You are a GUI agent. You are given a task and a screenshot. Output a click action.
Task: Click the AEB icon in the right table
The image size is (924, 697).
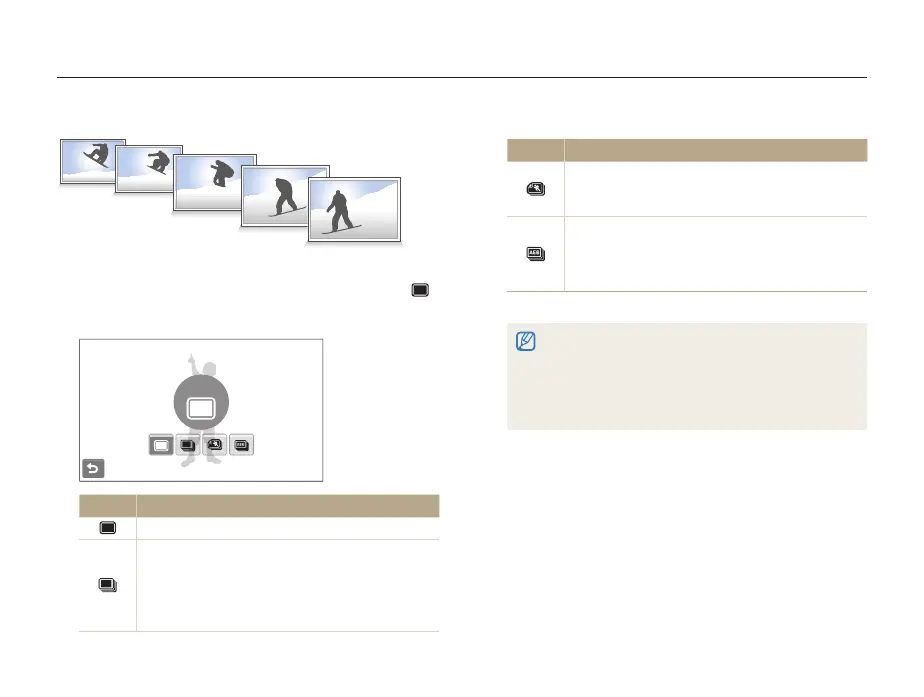pos(535,254)
